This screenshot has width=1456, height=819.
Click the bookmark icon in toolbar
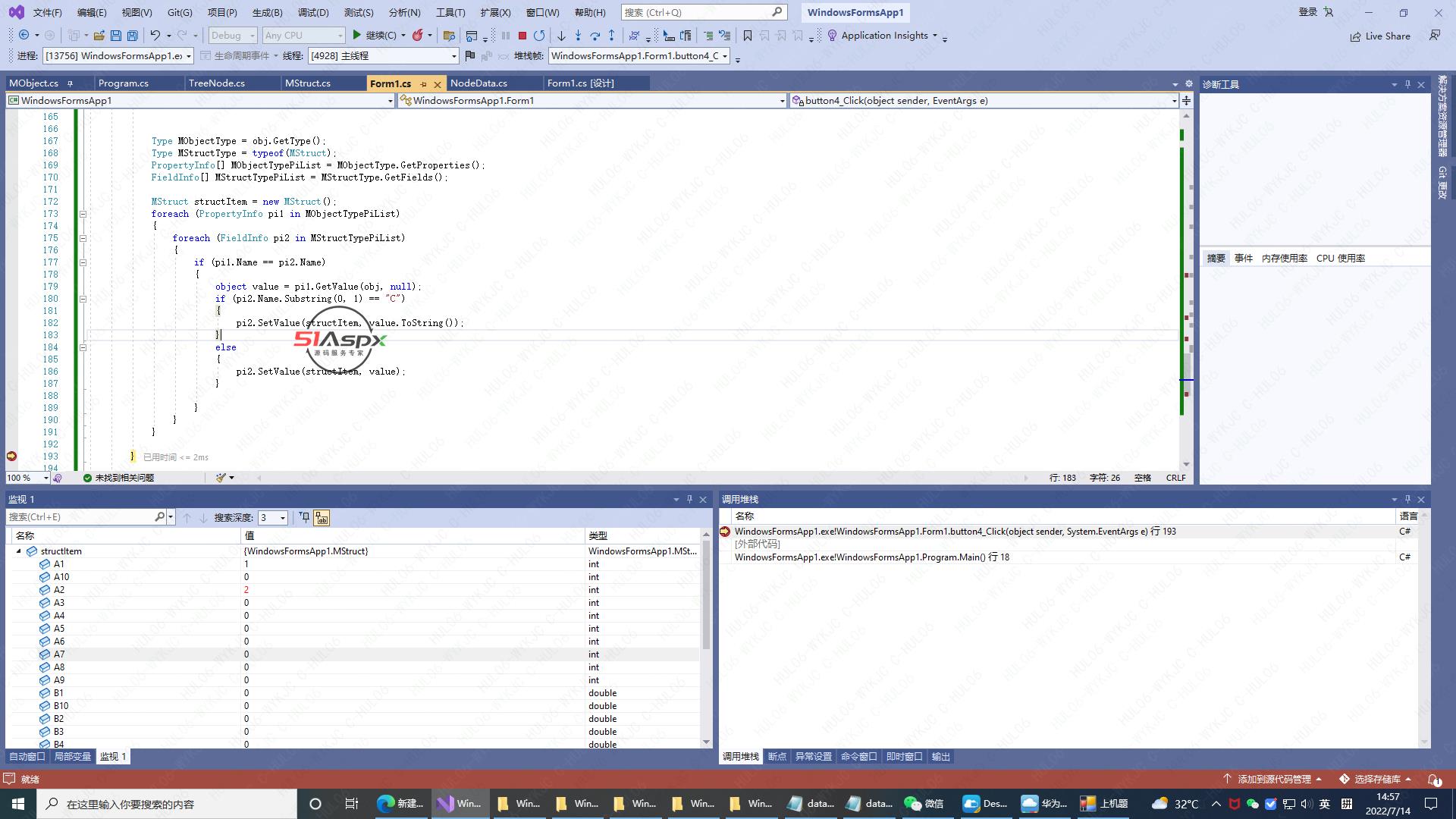747,36
